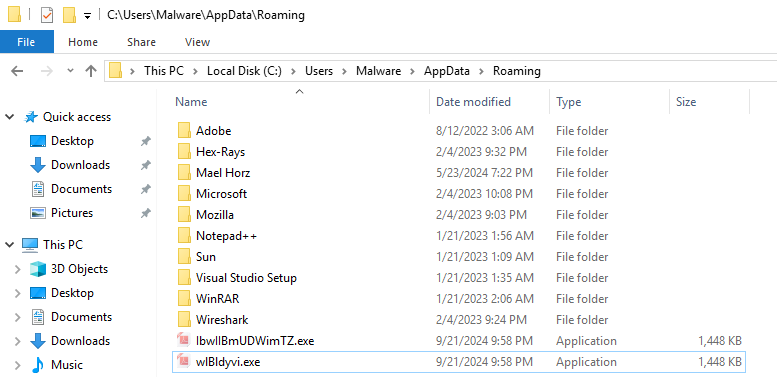Switch to the Home ribbon tab
The width and height of the screenshot is (777, 377).
point(83,42)
